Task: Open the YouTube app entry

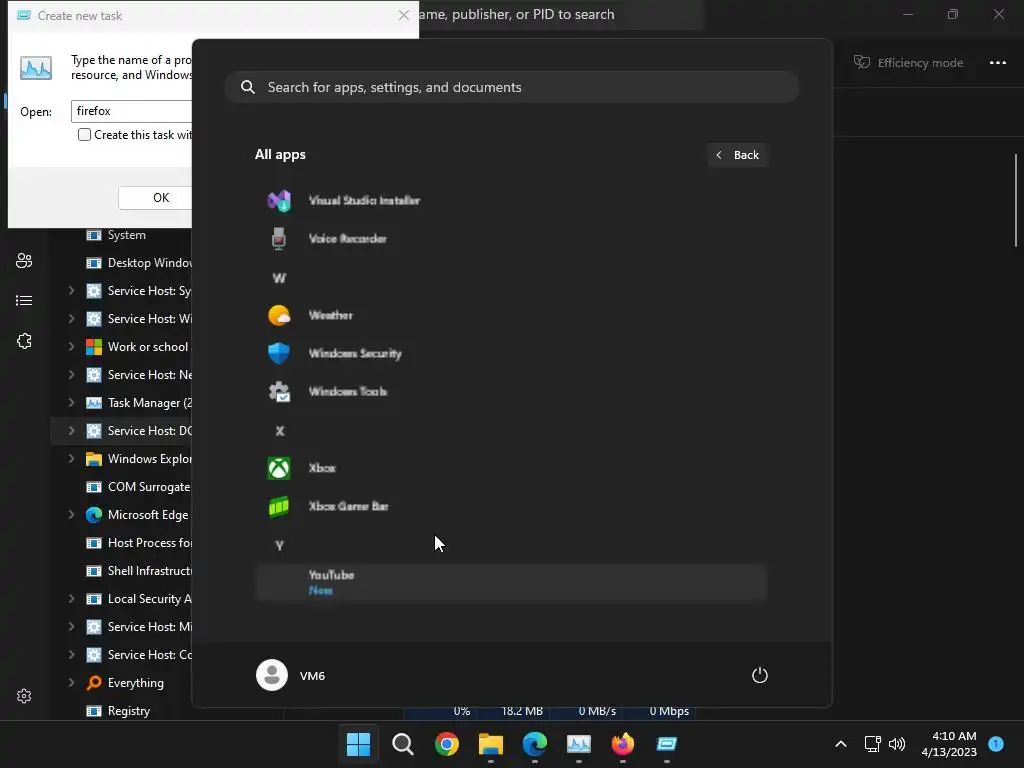Action: [511, 583]
